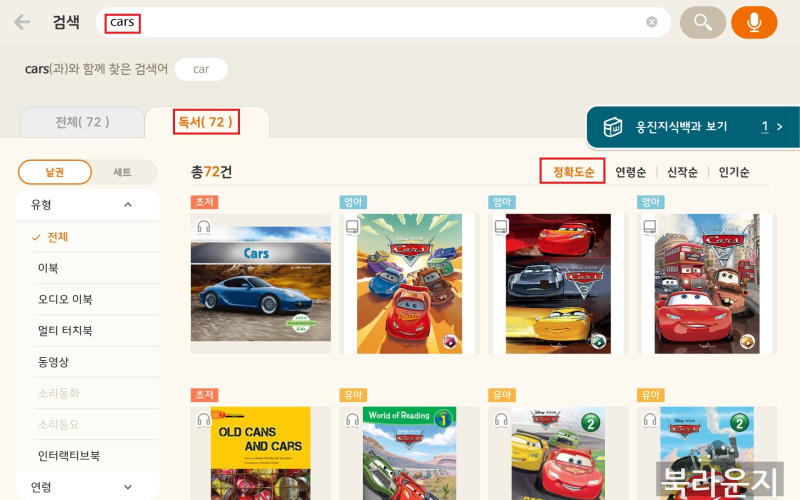Click the back arrow icon

21,22
